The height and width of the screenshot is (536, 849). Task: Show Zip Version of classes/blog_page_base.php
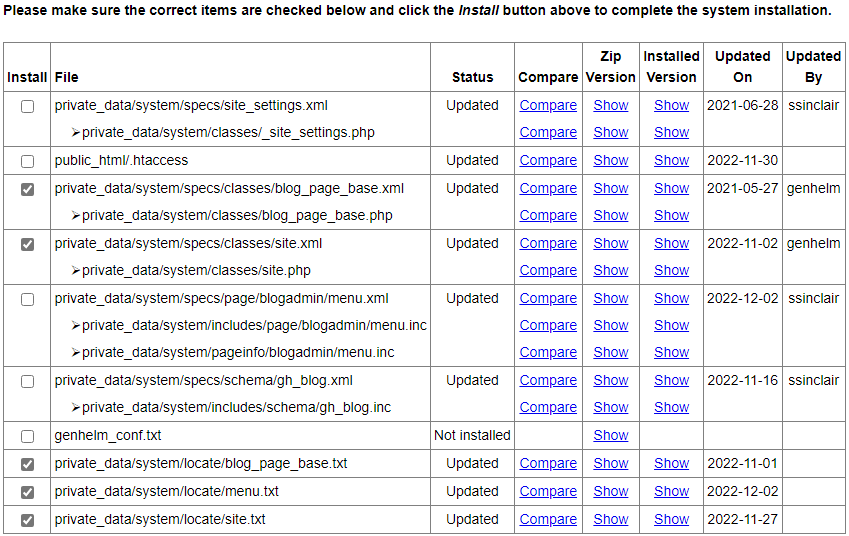tap(610, 215)
